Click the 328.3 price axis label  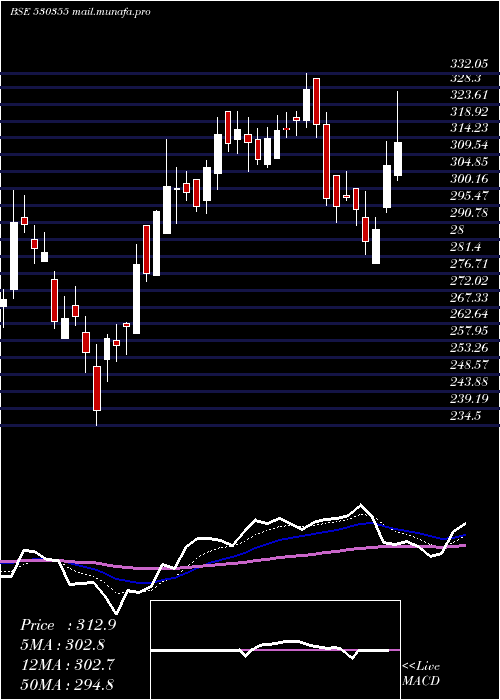coord(466,79)
